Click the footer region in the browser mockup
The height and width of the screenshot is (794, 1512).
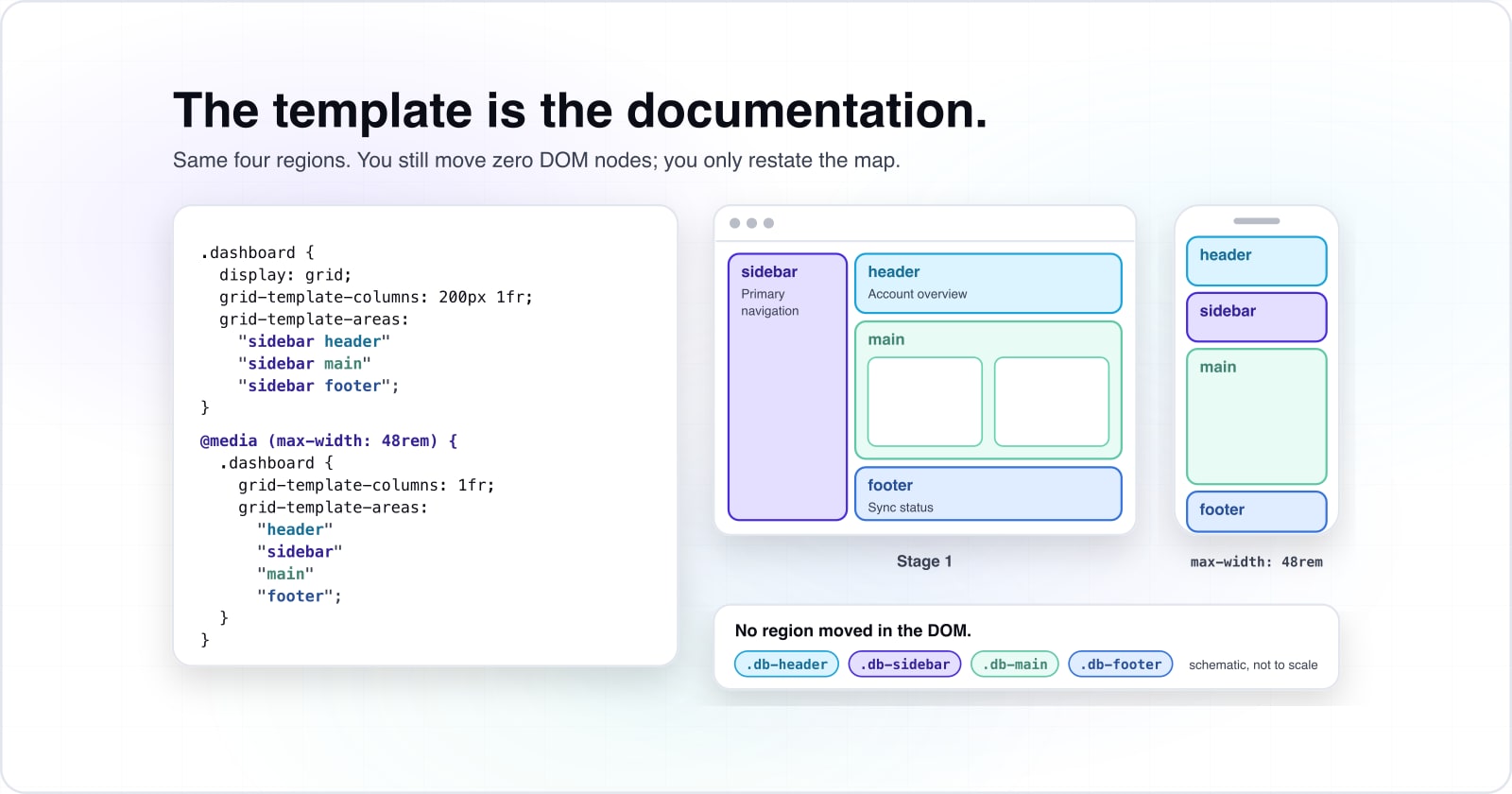coord(988,493)
